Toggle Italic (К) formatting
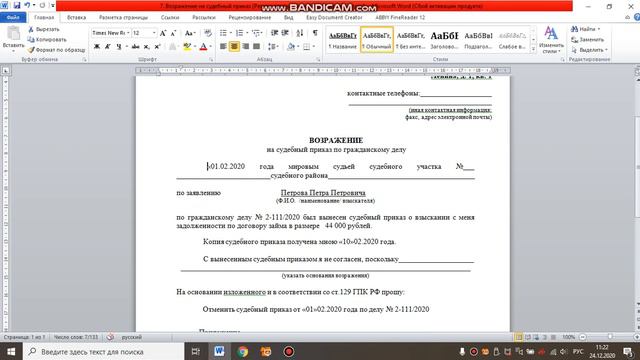This screenshot has width=640, height=360. (108, 47)
